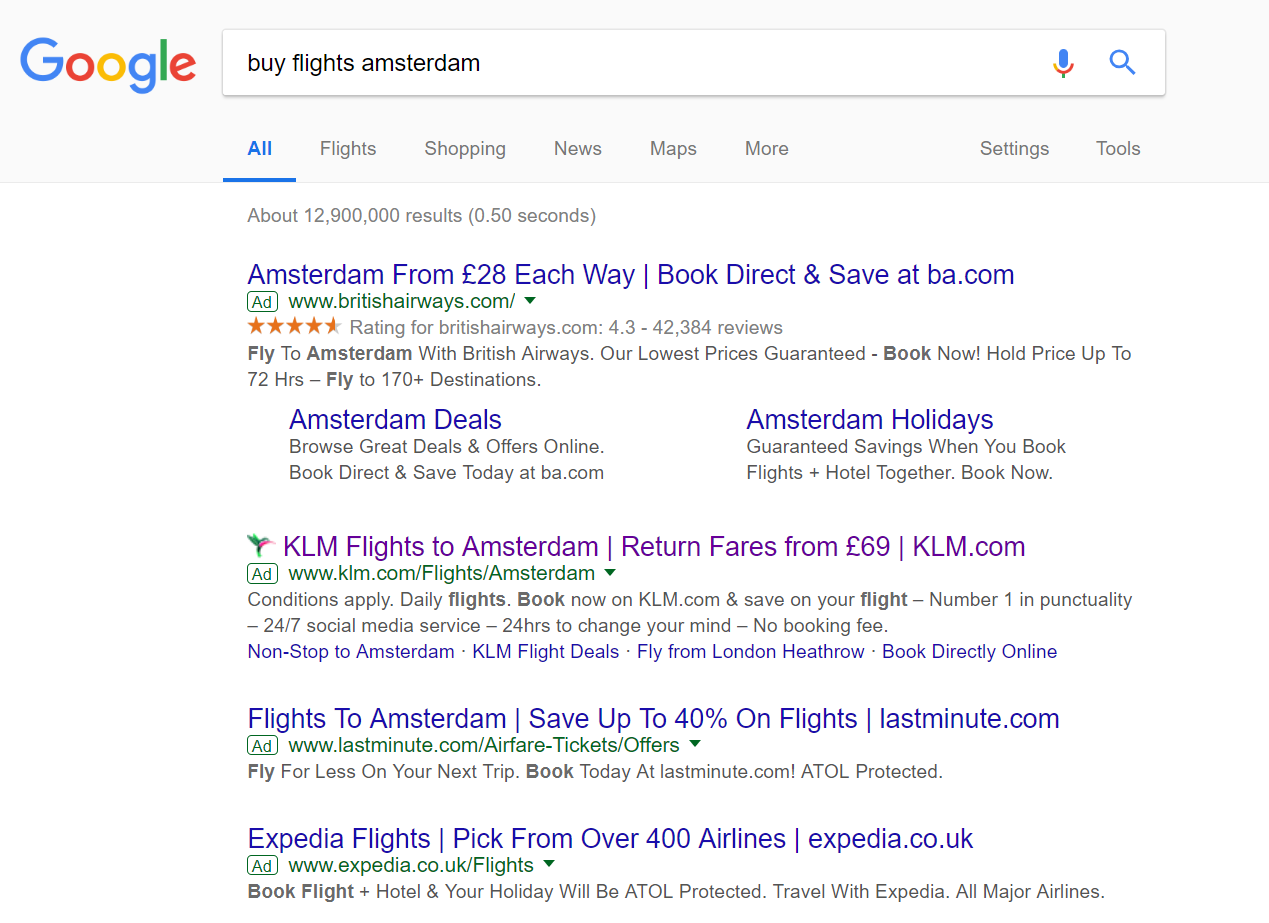
Task: Open Expedia Flights Pick From Over 400 Airlines
Action: coord(610,839)
